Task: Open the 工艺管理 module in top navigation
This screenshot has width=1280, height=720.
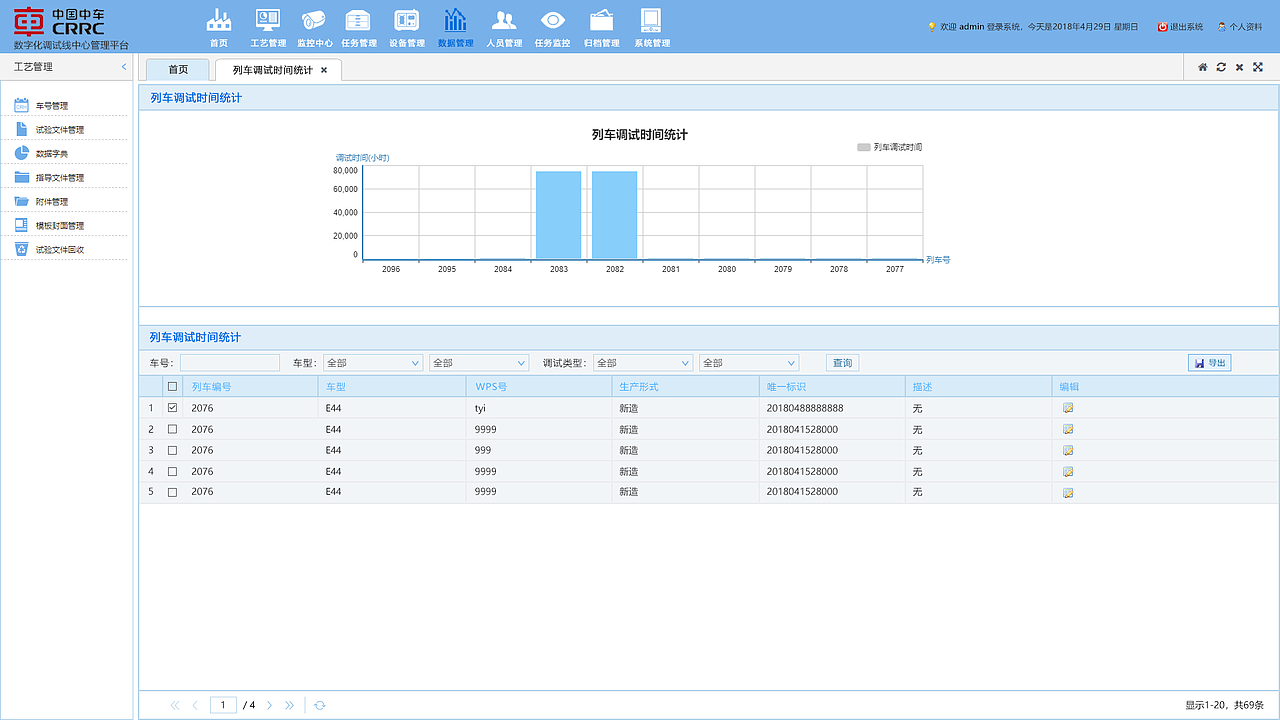Action: pyautogui.click(x=268, y=27)
